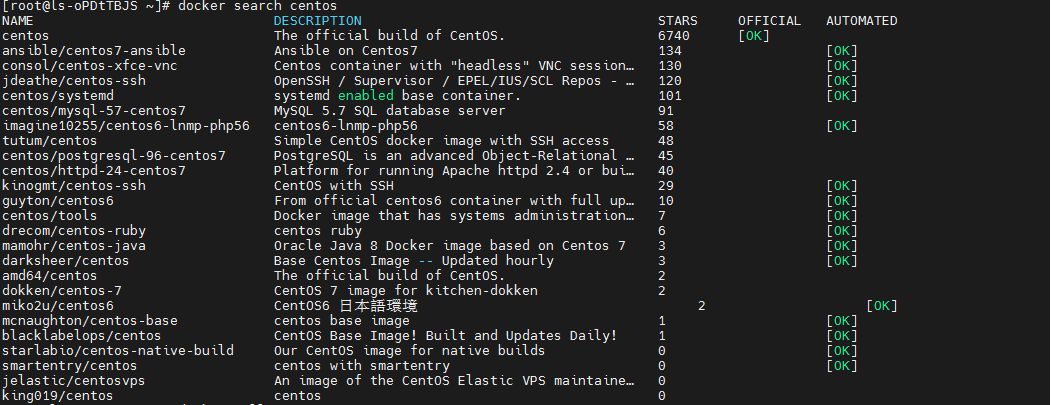1051x405 pixels.
Task: Click the consol/centos-xfce-vnc image name
Action: tap(90, 66)
